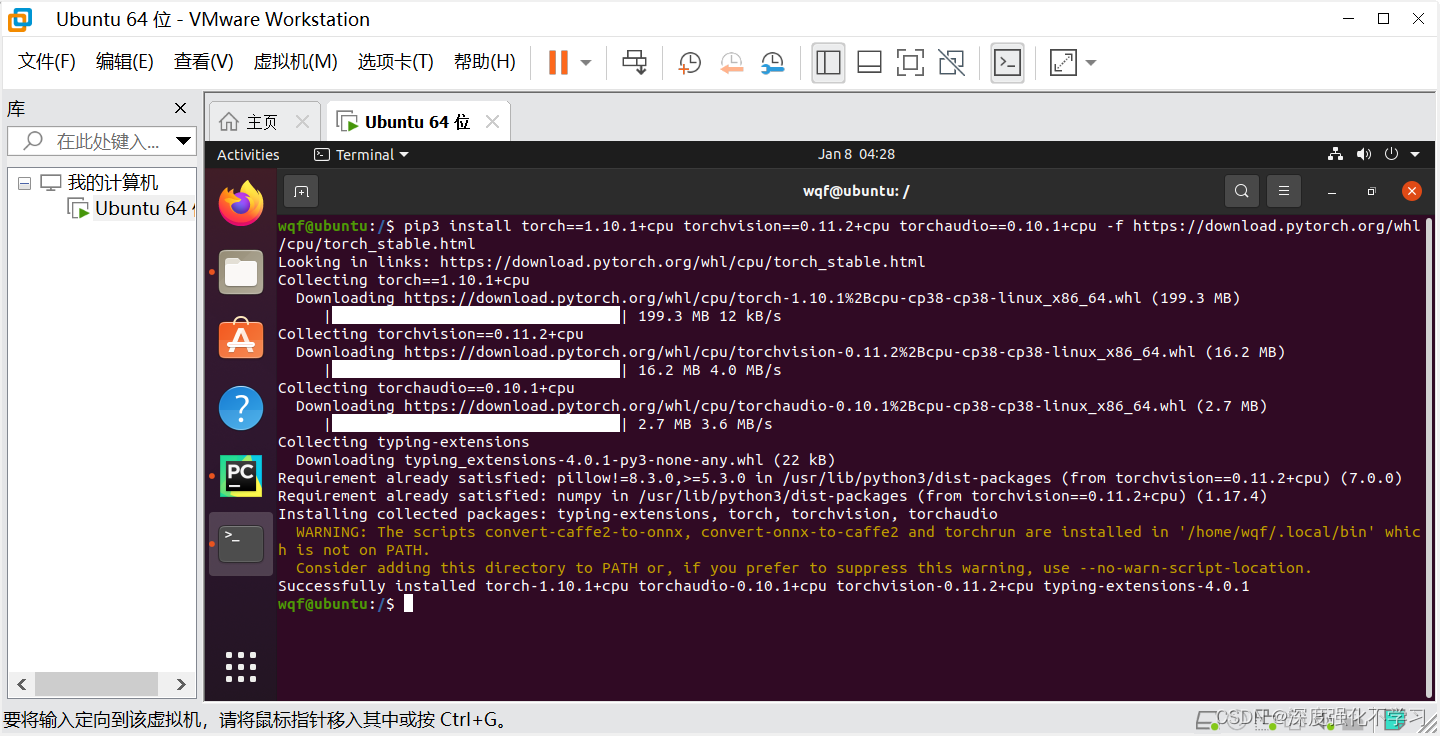Select 我的计算机 in the library tree
The height and width of the screenshot is (736, 1440).
(112, 183)
